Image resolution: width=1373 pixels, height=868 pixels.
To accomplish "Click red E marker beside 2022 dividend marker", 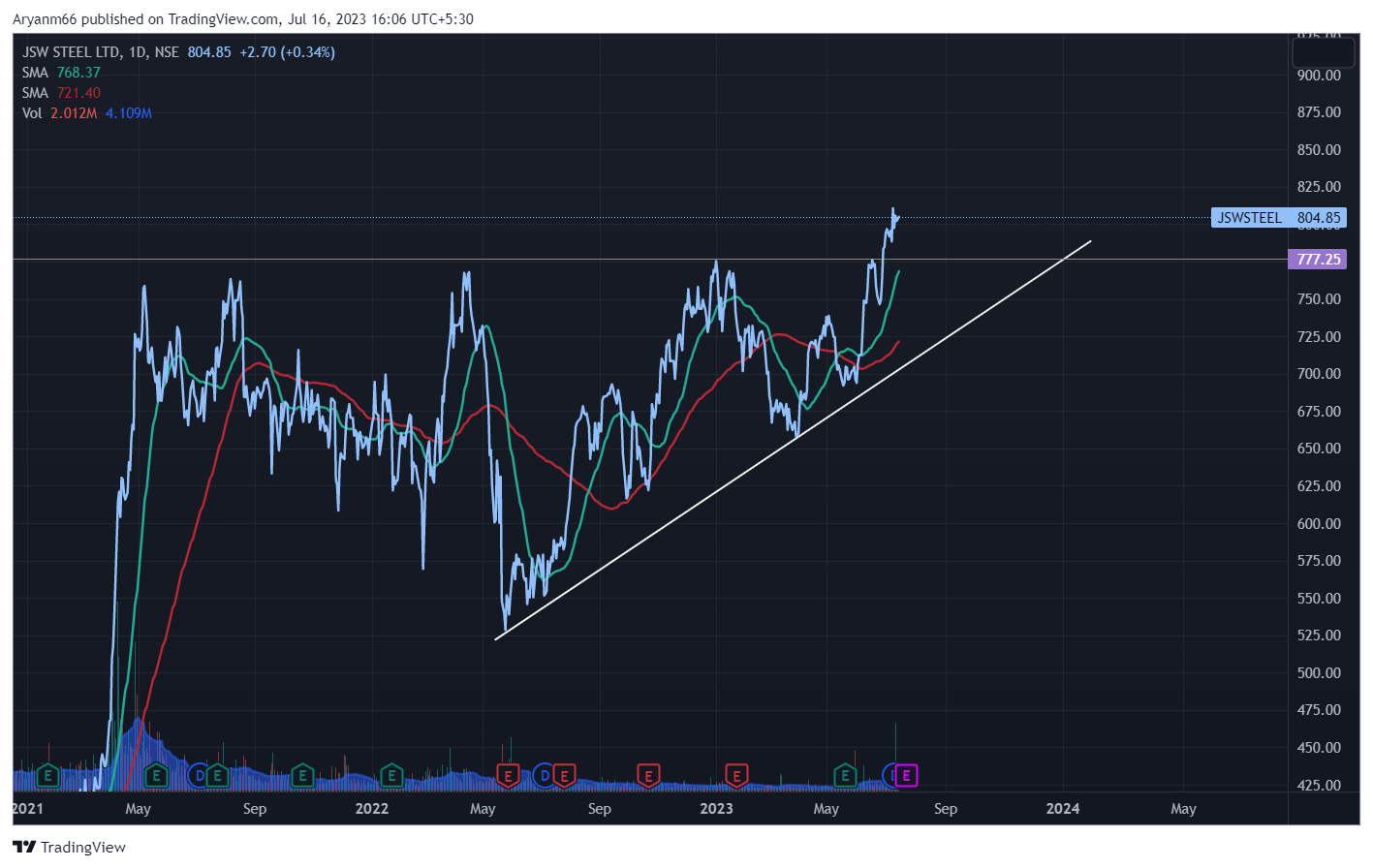I will tap(564, 776).
